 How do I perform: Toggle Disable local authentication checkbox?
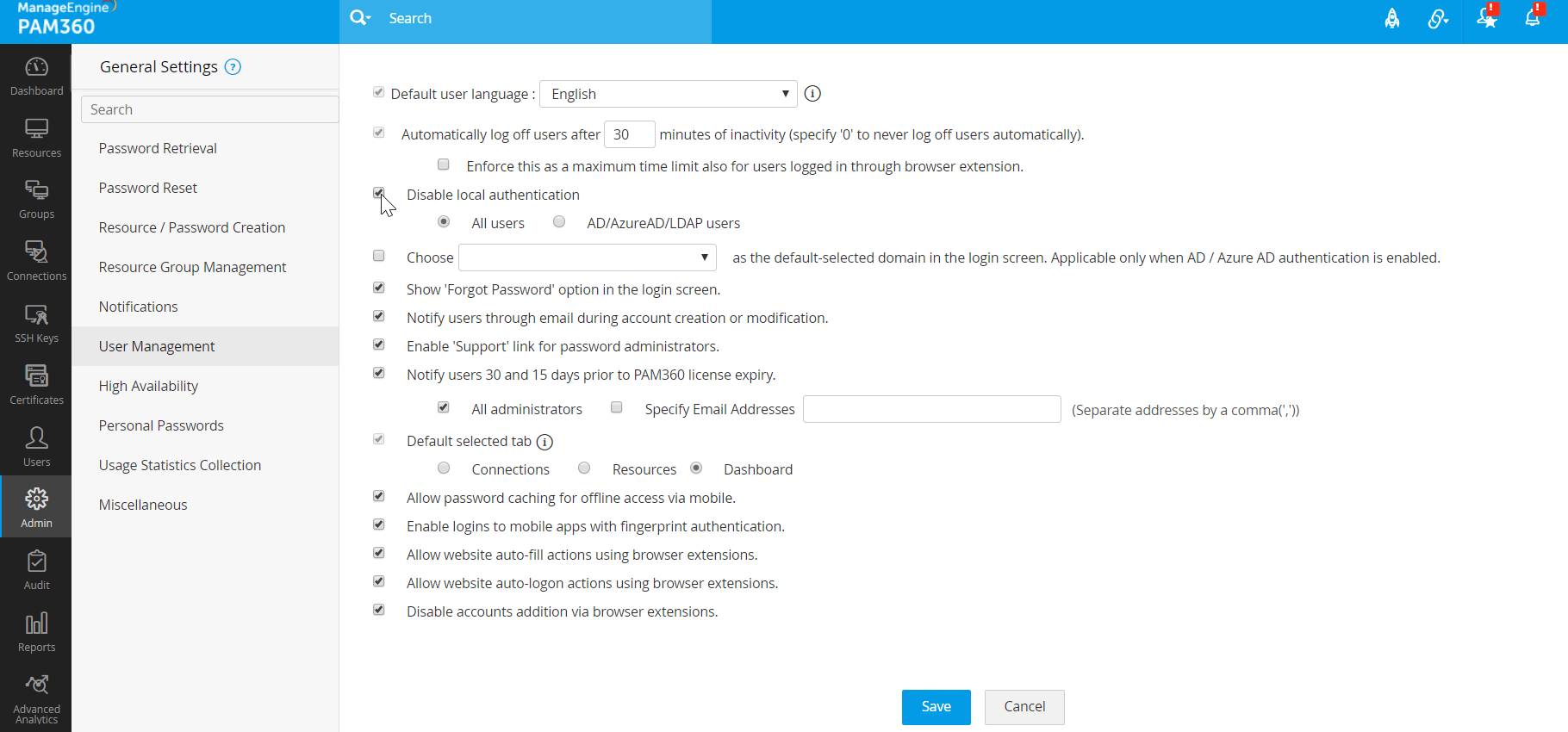click(379, 194)
